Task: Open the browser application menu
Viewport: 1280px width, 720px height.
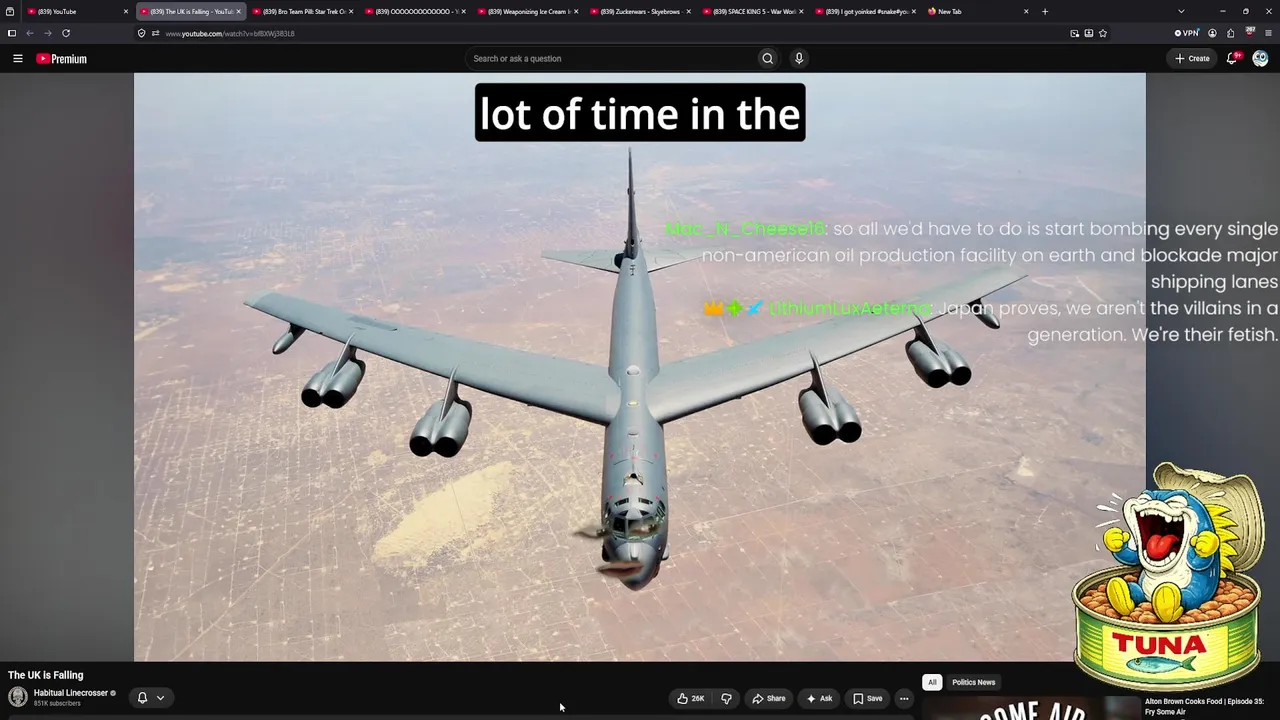Action: 1269,33
